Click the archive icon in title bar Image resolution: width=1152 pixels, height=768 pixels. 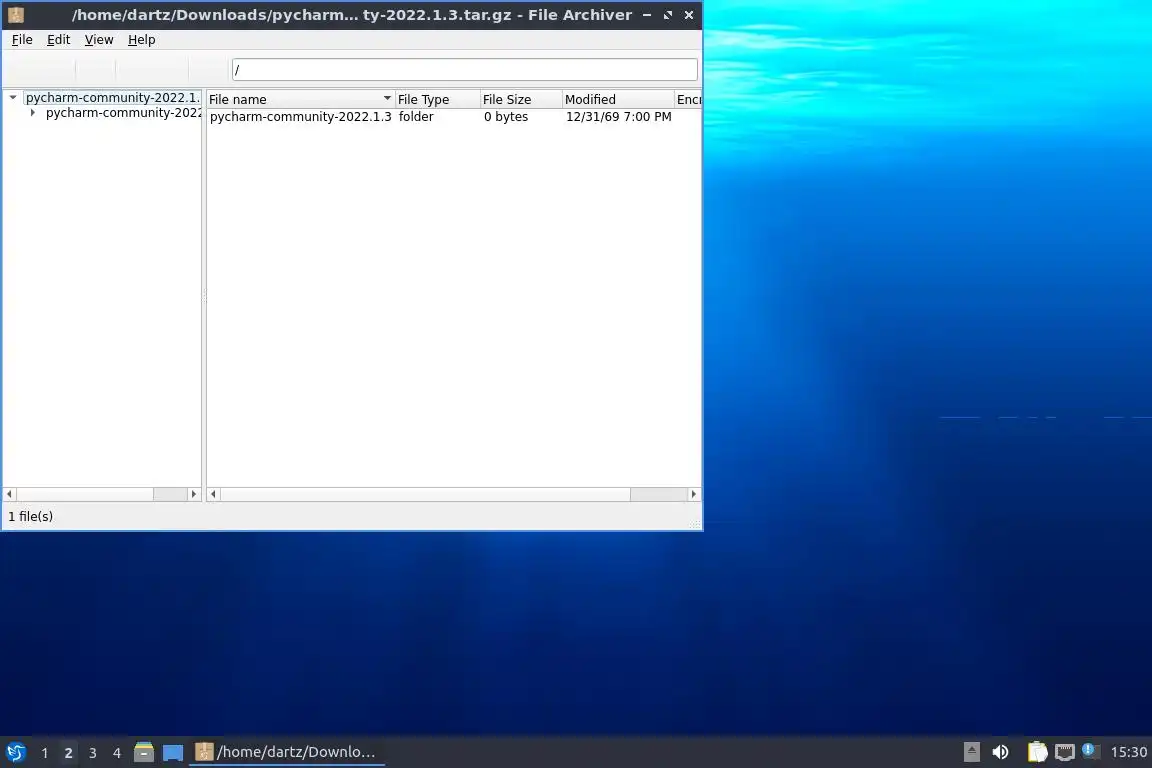[x=16, y=15]
